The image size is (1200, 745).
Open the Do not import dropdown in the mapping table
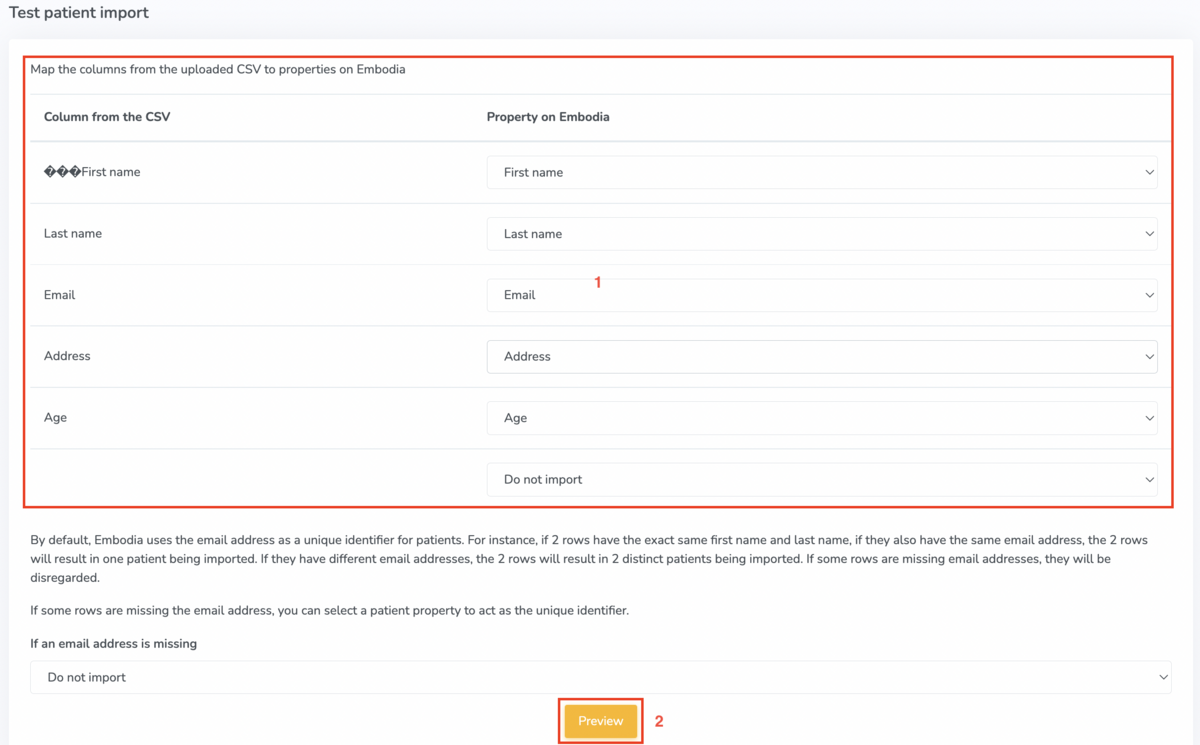point(820,480)
